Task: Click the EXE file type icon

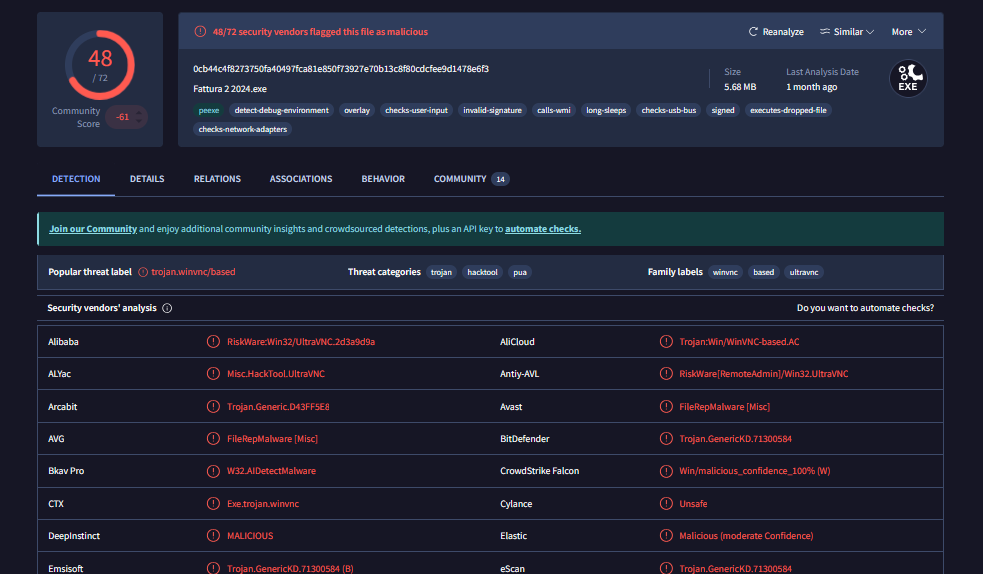Action: (x=908, y=78)
